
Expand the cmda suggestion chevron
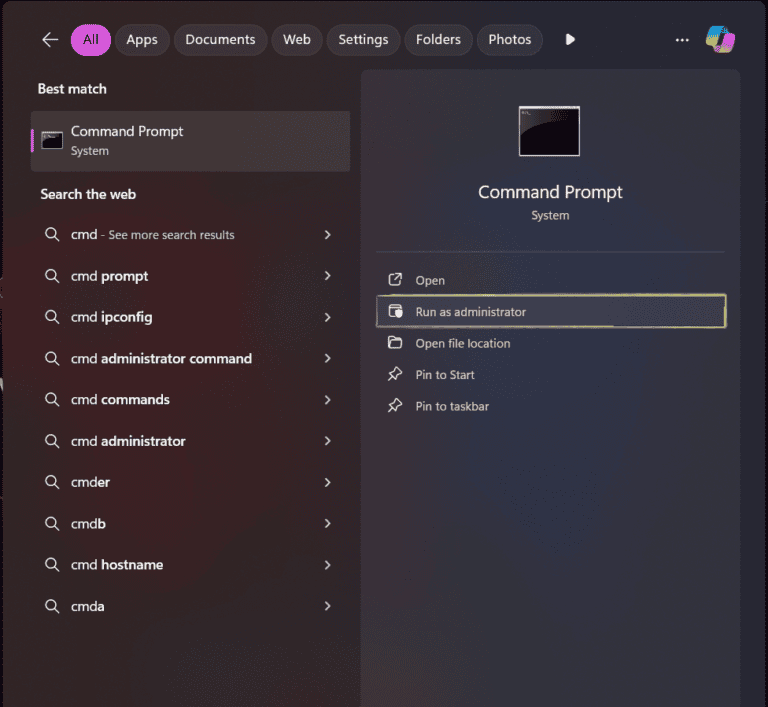pos(328,606)
